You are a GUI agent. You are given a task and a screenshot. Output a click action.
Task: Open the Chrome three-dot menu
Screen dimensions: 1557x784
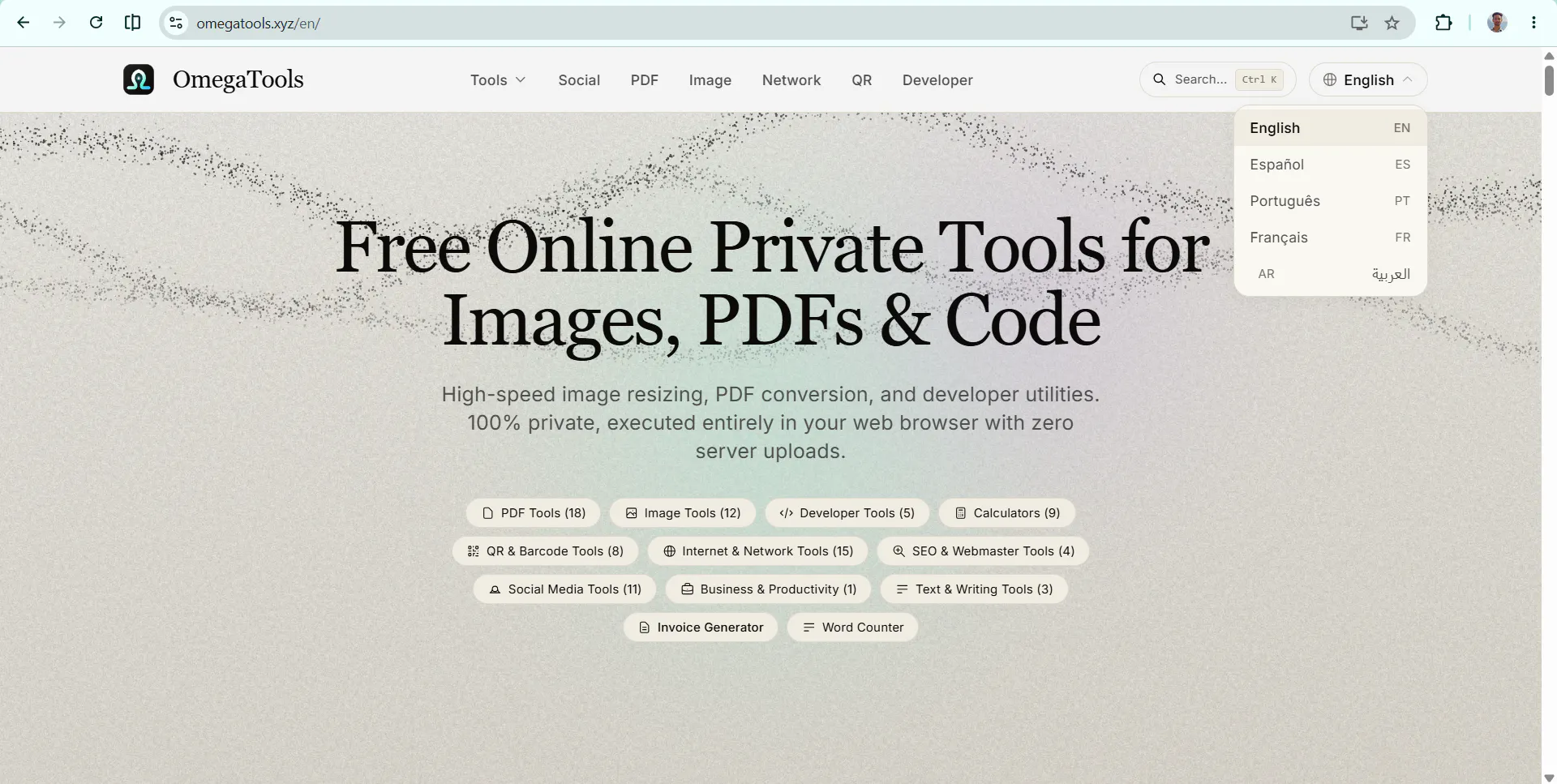pyautogui.click(x=1533, y=23)
